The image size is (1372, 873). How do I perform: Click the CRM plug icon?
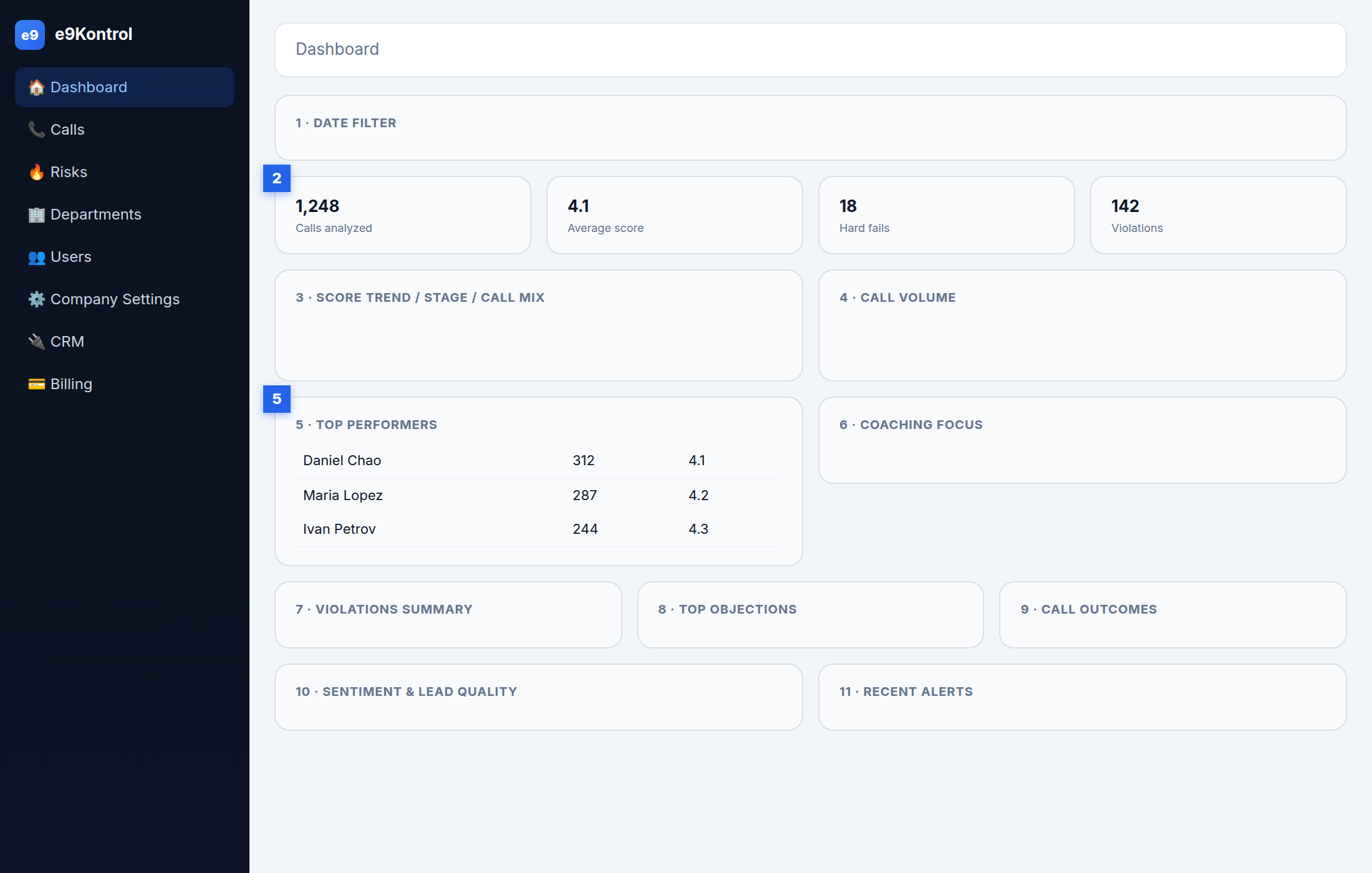coord(37,342)
